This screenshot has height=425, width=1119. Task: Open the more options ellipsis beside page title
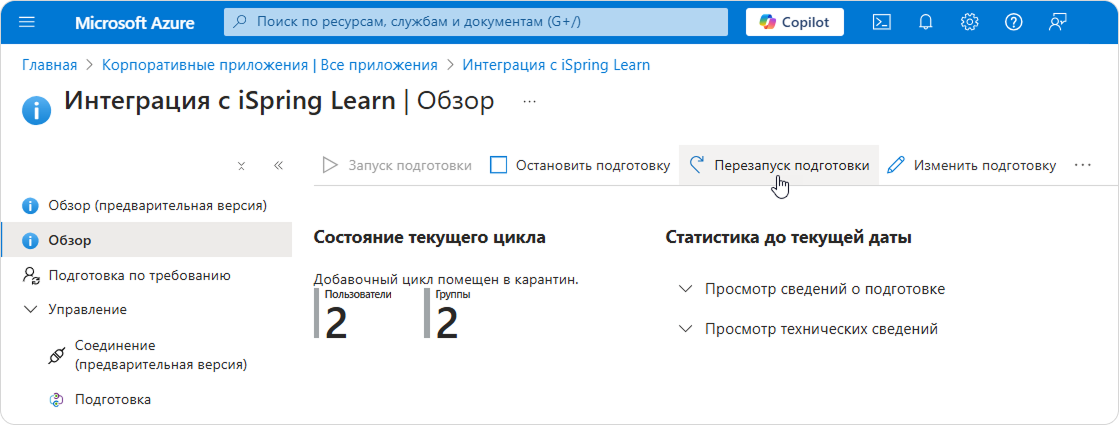point(530,101)
